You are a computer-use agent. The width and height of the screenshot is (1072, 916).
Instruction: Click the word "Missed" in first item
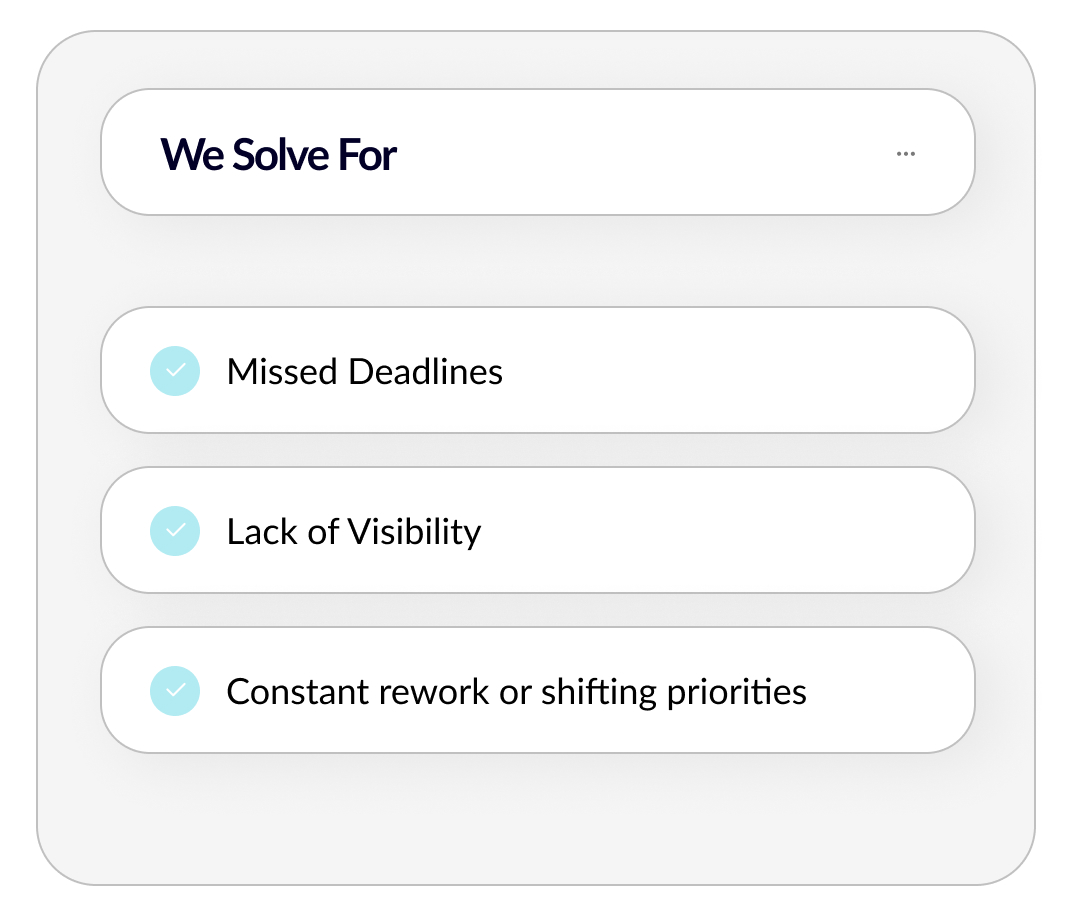(x=283, y=372)
